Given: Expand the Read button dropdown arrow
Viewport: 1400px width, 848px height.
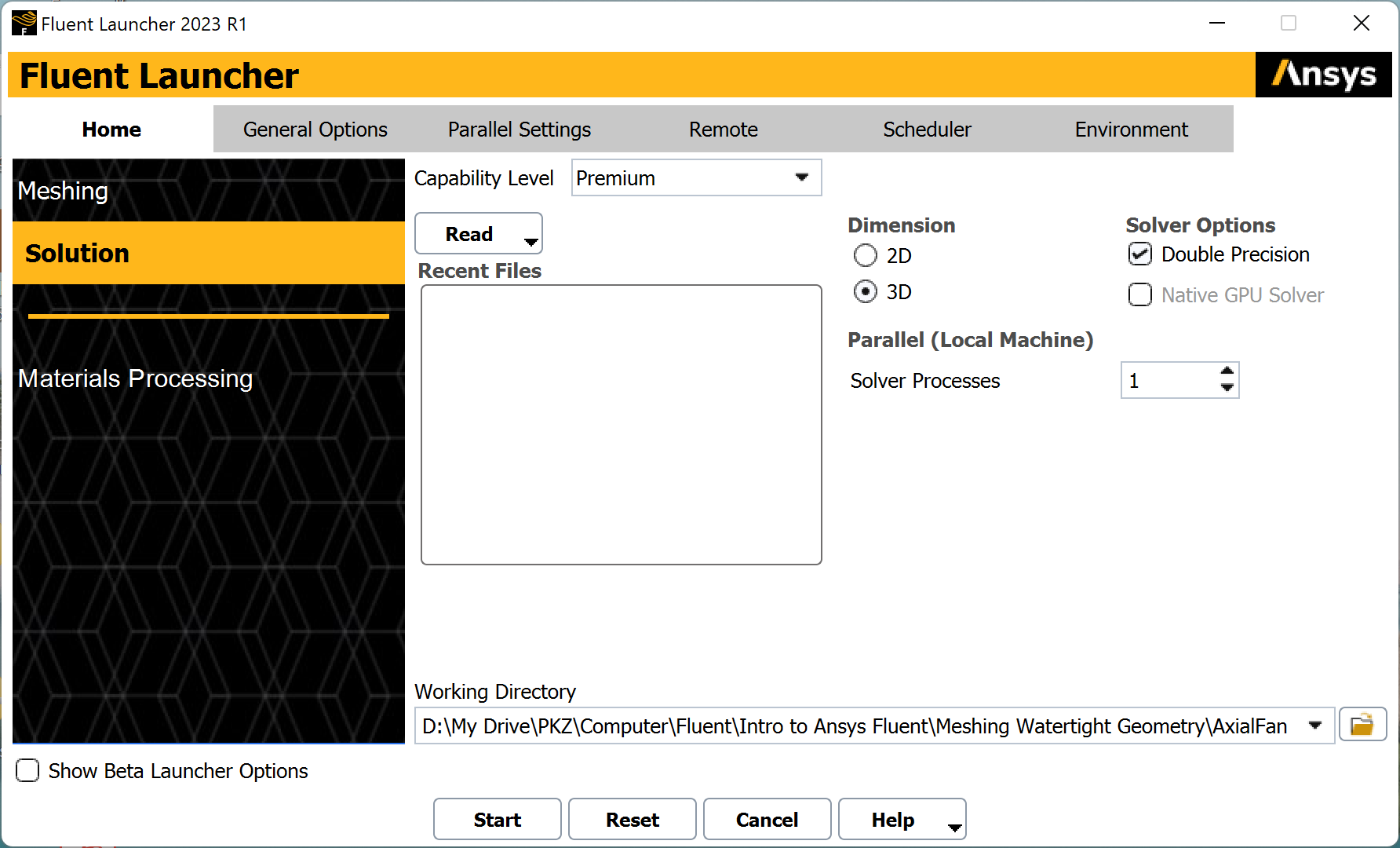Looking at the screenshot, I should pos(531,242).
